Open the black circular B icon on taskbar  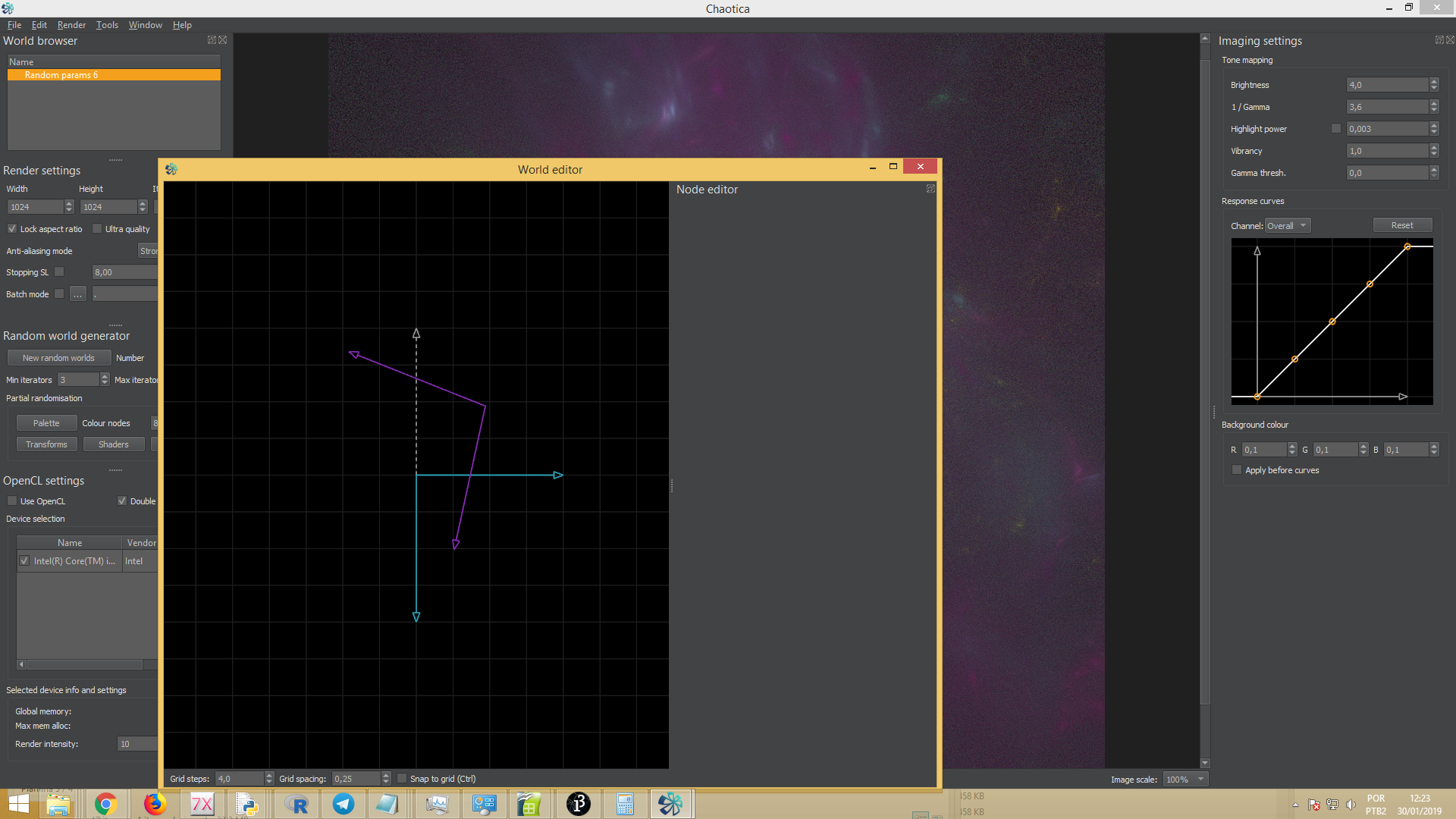coord(578,804)
